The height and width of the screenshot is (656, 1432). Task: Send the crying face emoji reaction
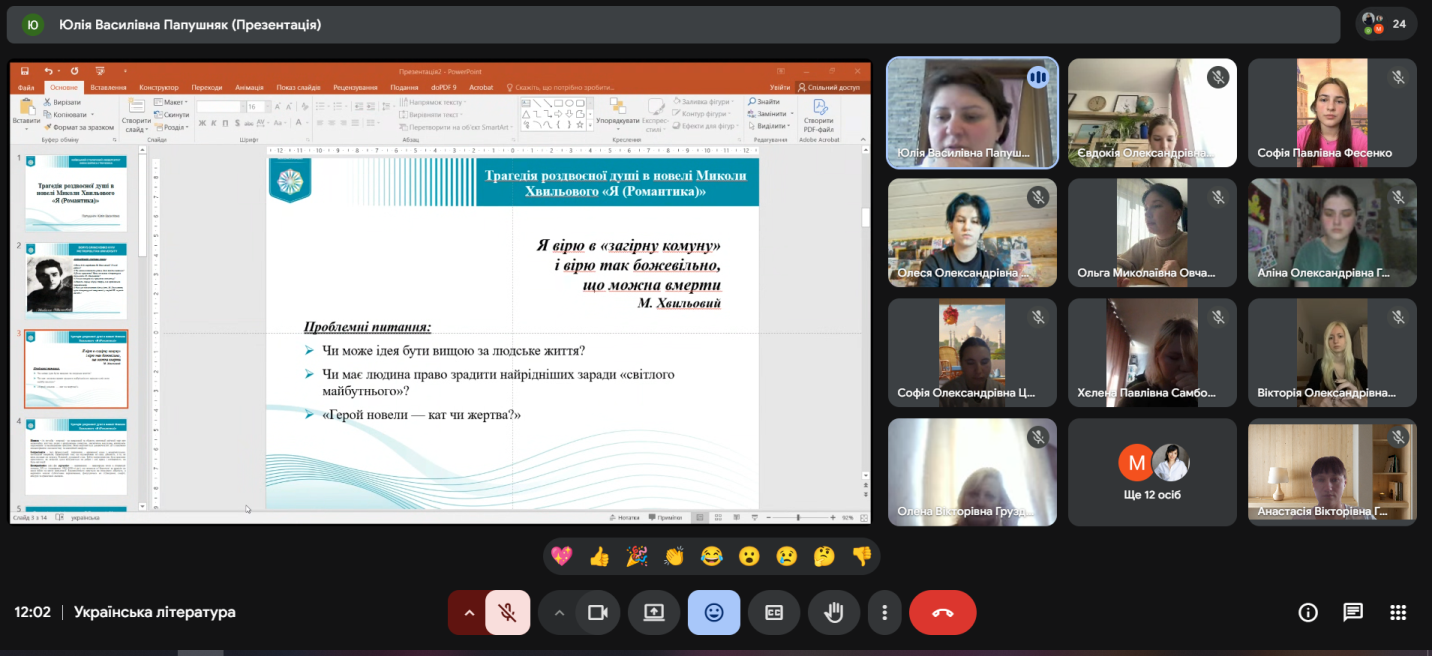787,556
